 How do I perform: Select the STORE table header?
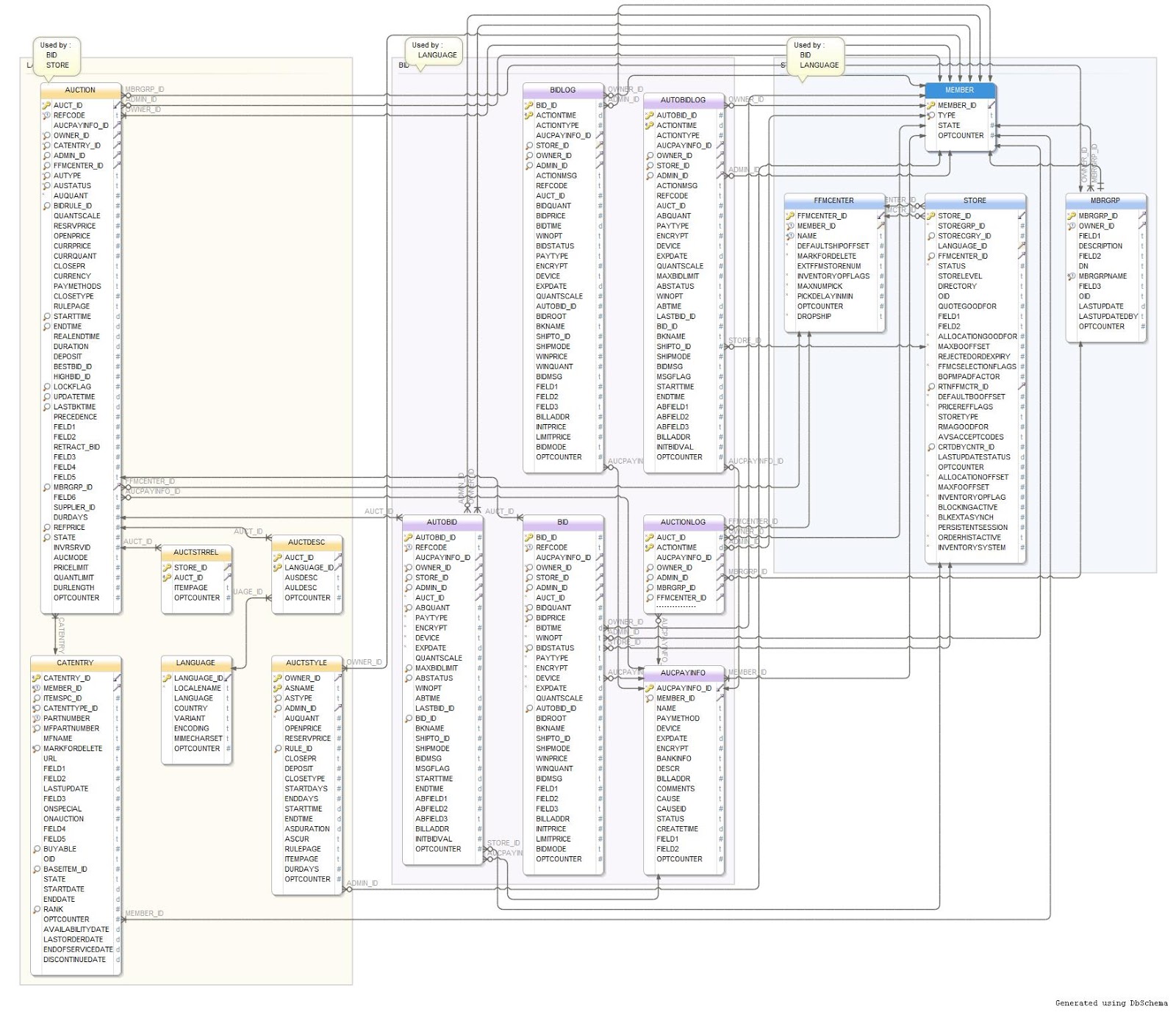click(975, 201)
